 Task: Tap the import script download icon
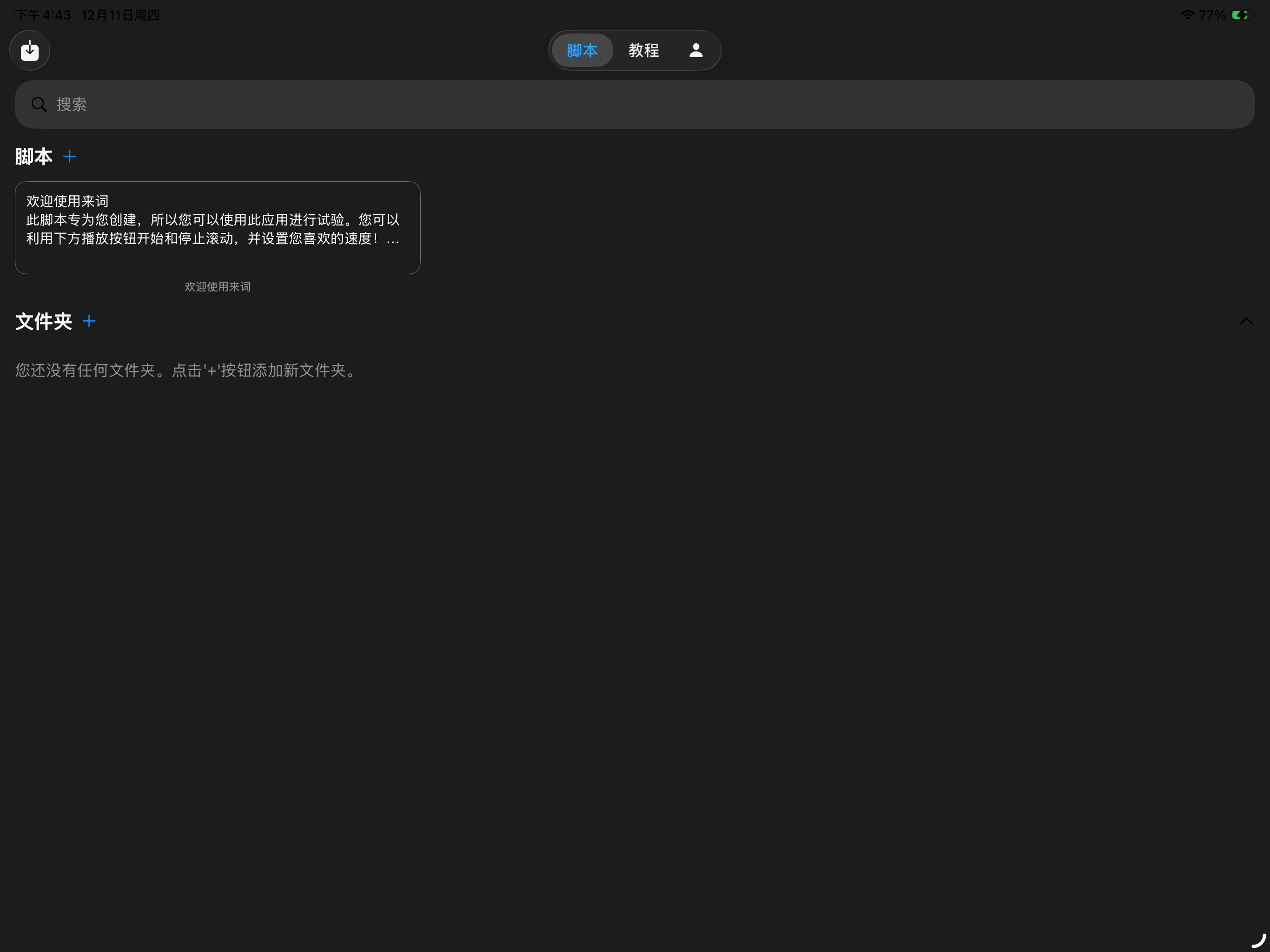point(30,51)
